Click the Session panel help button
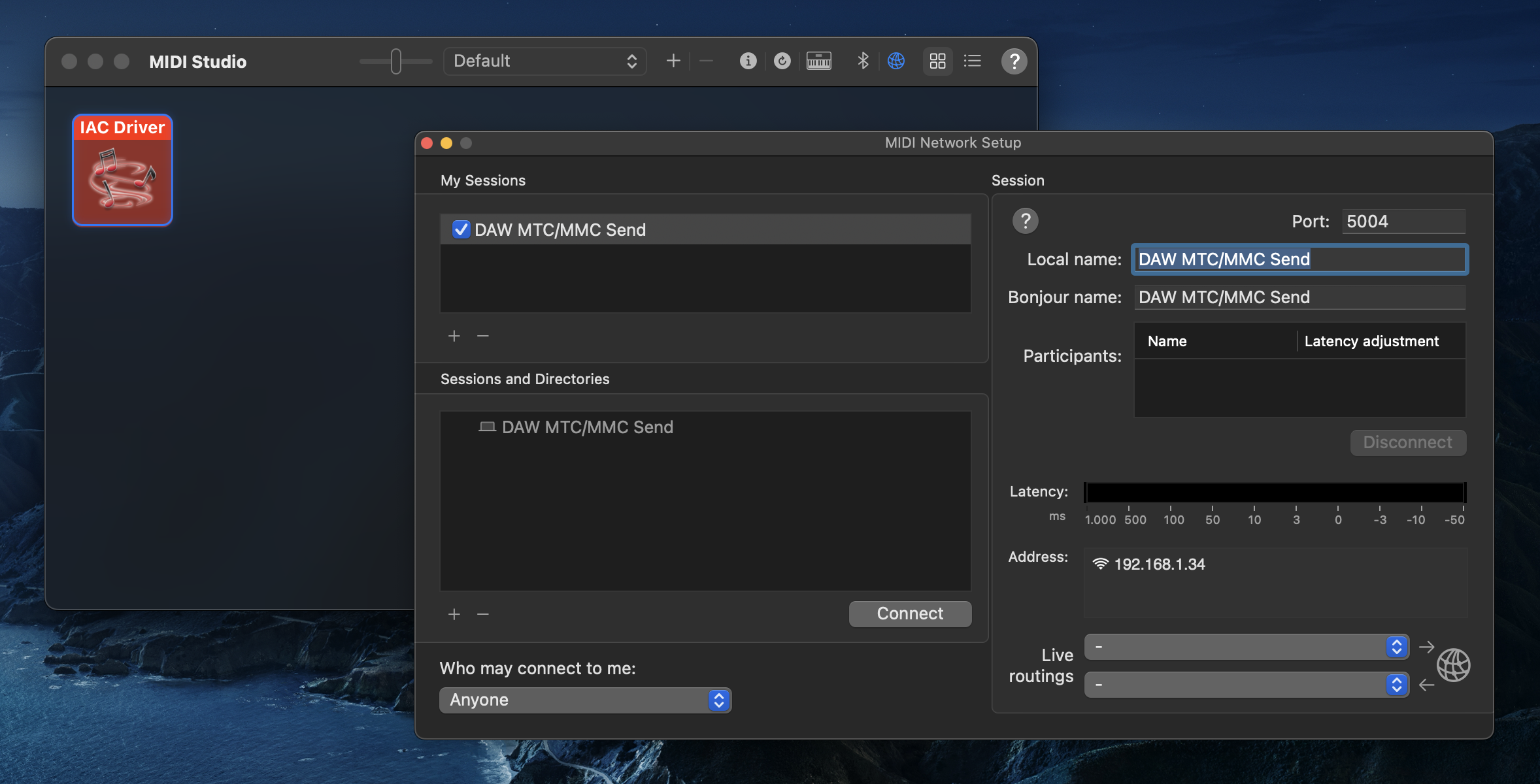This screenshot has width=1540, height=784. click(x=1025, y=221)
